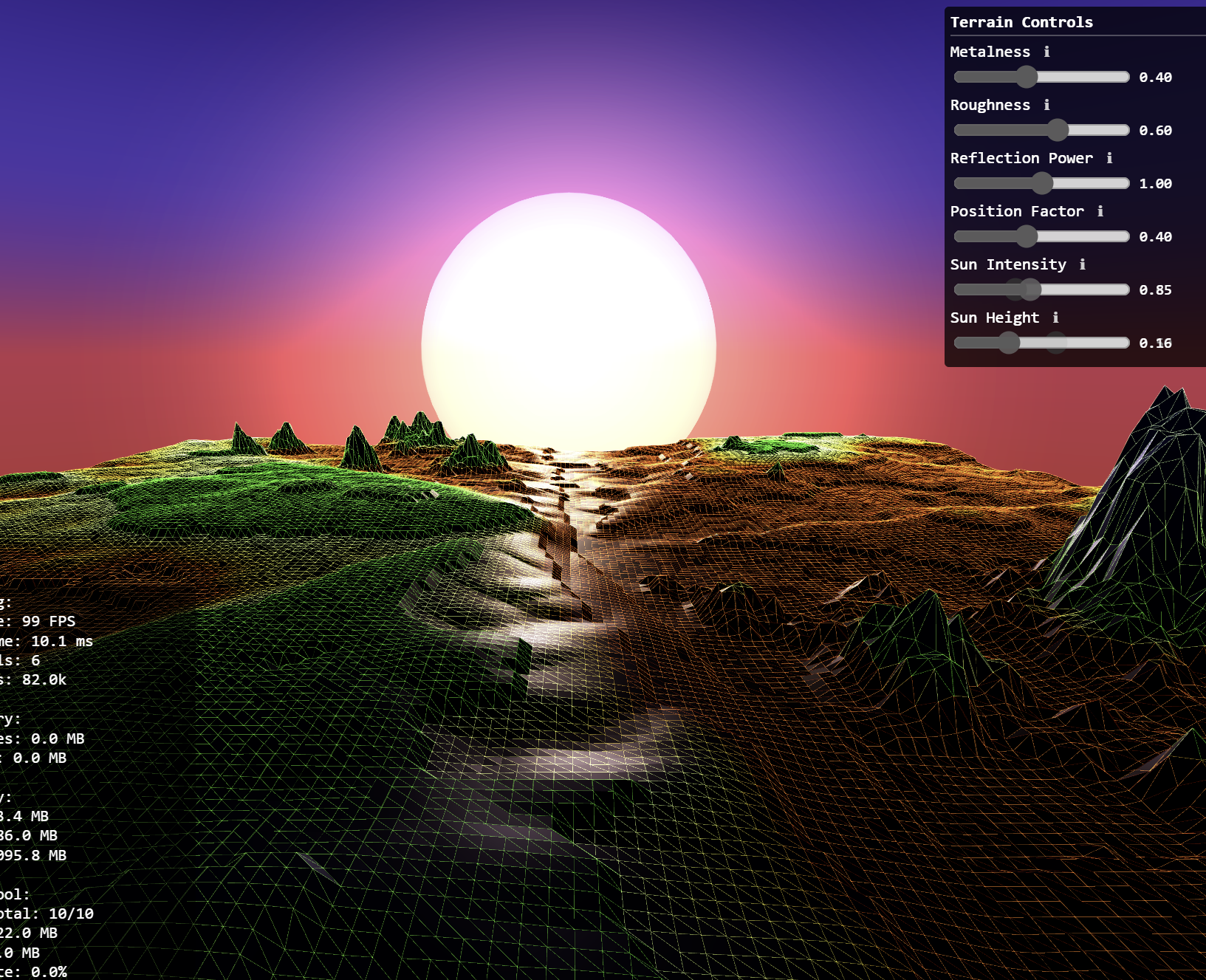Click the Sun Height value 0.16

click(1156, 343)
